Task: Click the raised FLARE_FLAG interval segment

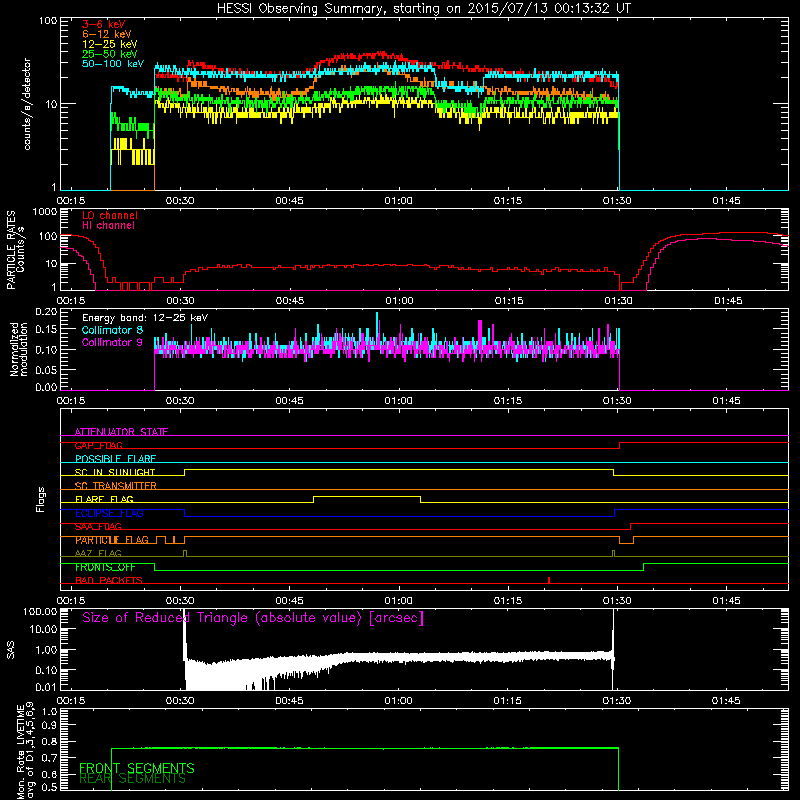Action: point(367,496)
